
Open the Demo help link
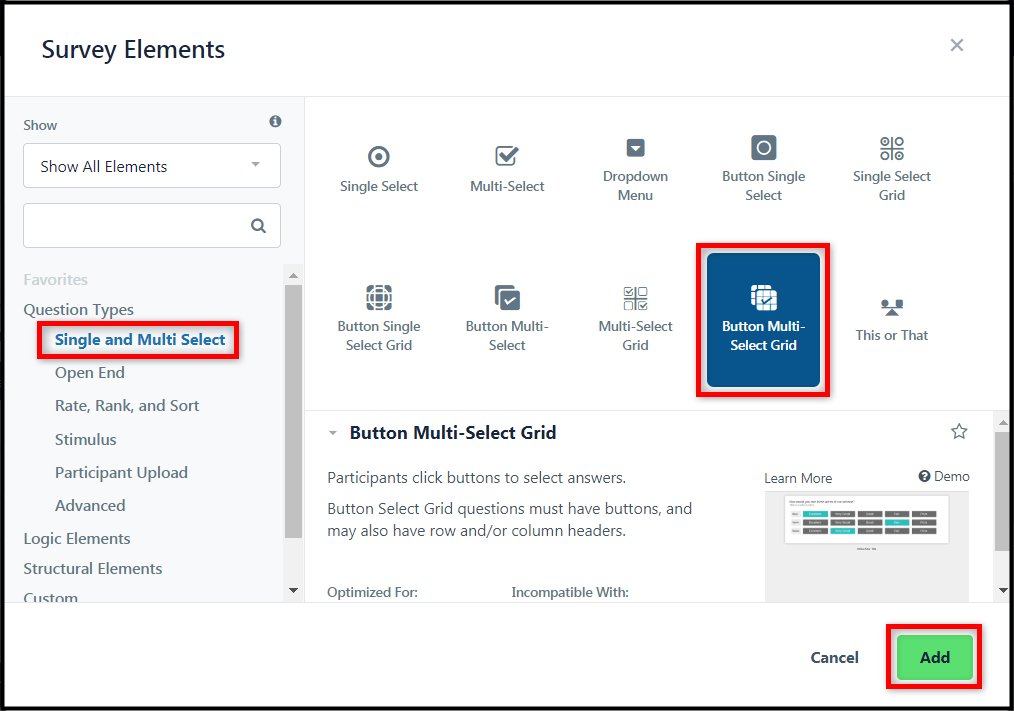coord(944,476)
